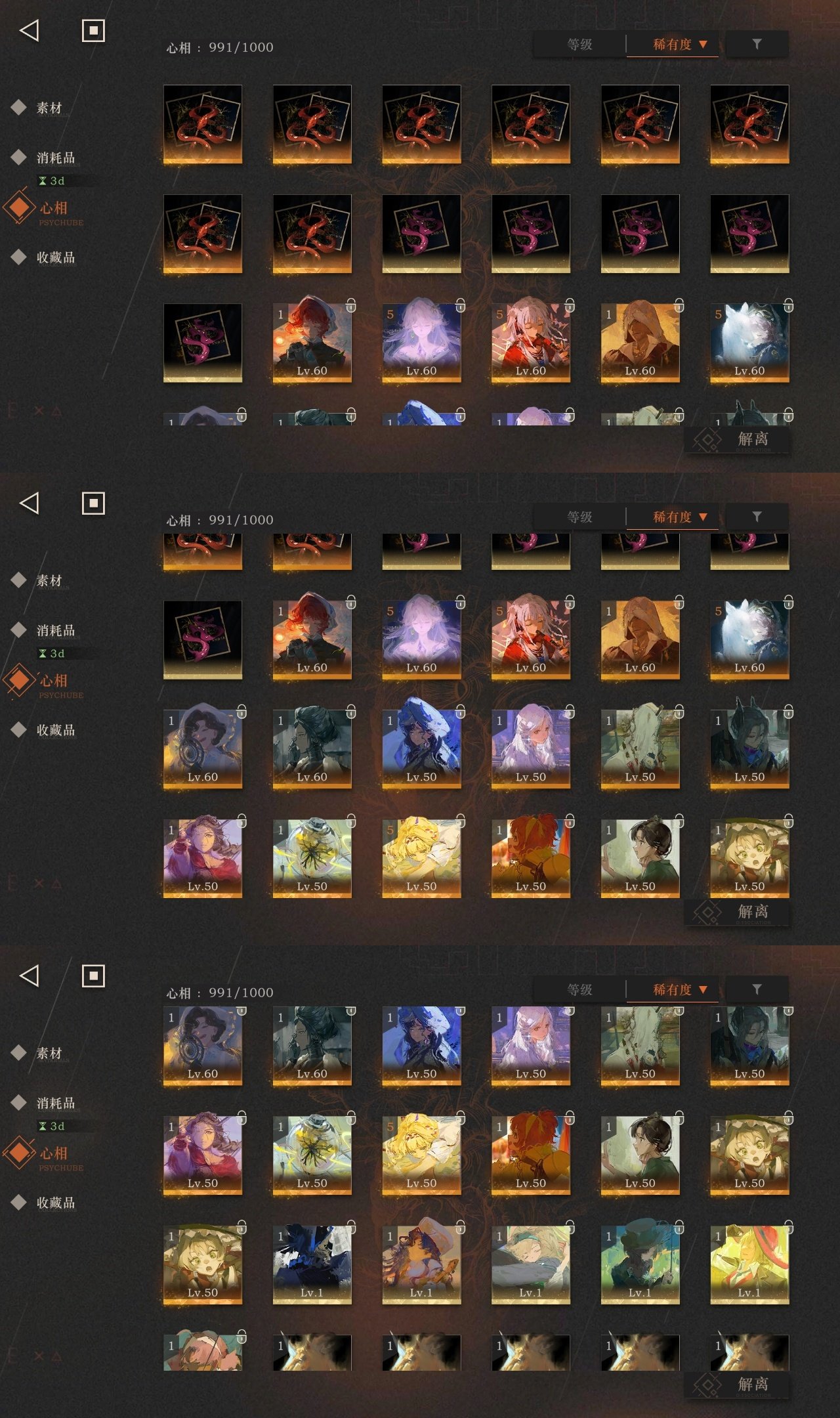The width and height of the screenshot is (840, 1418).
Task: Select the dark blue Lv.1 psychube card
Action: point(312,1264)
